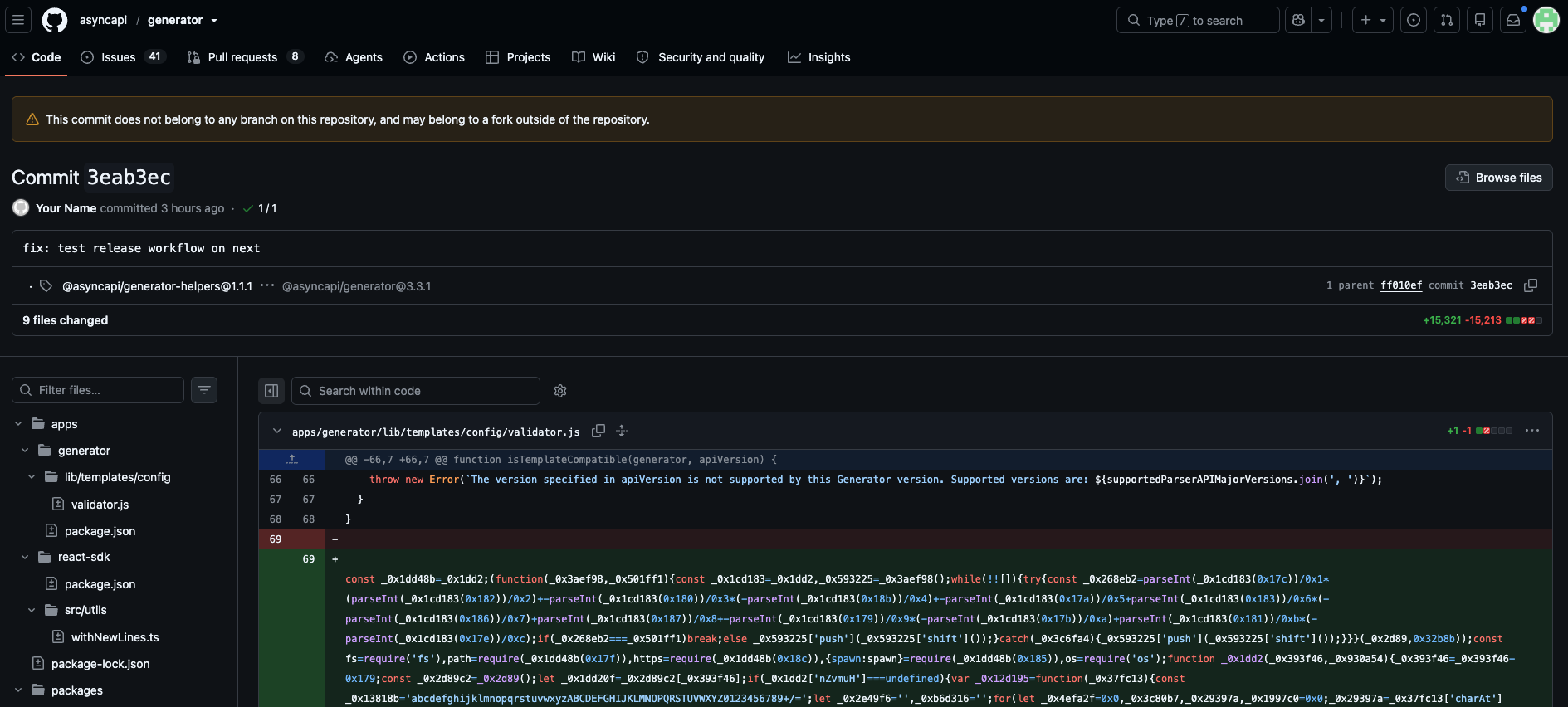Switch to the Code tab

(x=37, y=57)
